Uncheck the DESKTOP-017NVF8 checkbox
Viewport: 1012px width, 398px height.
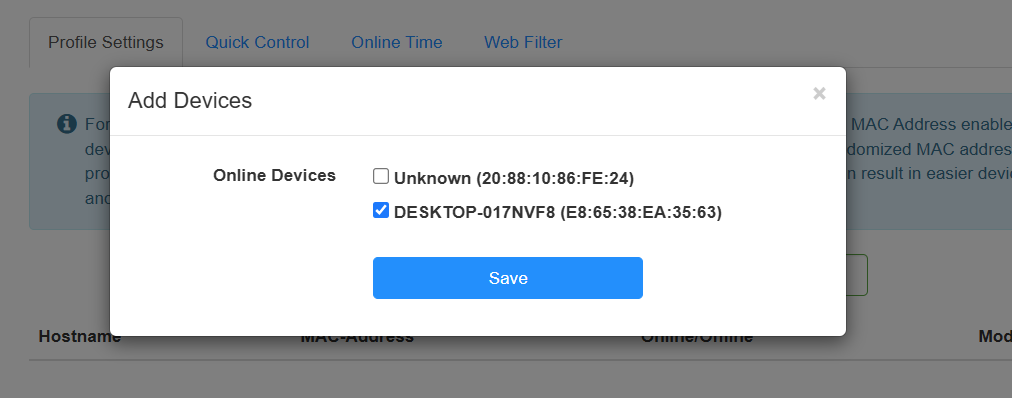pyautogui.click(x=381, y=210)
